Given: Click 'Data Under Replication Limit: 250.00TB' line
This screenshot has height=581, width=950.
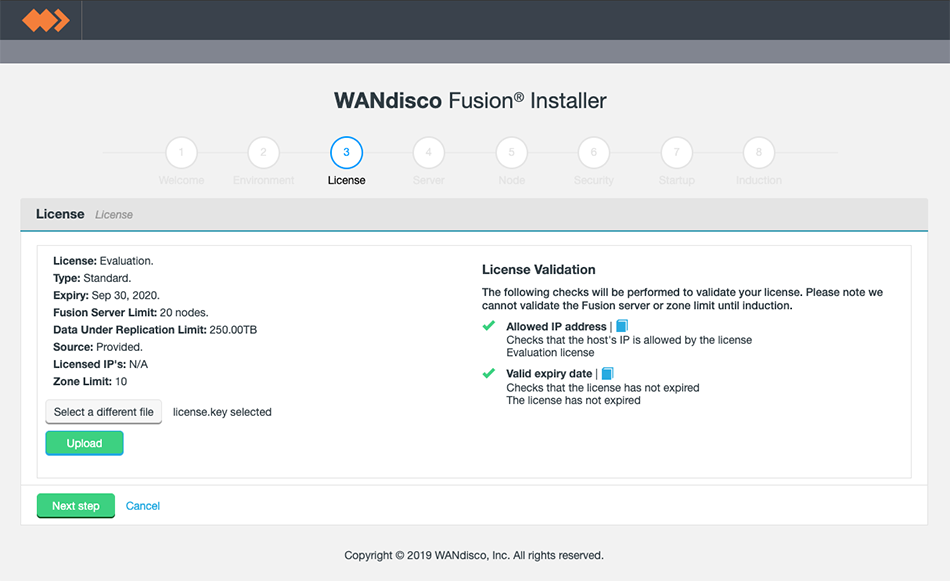Looking at the screenshot, I should (x=155, y=330).
